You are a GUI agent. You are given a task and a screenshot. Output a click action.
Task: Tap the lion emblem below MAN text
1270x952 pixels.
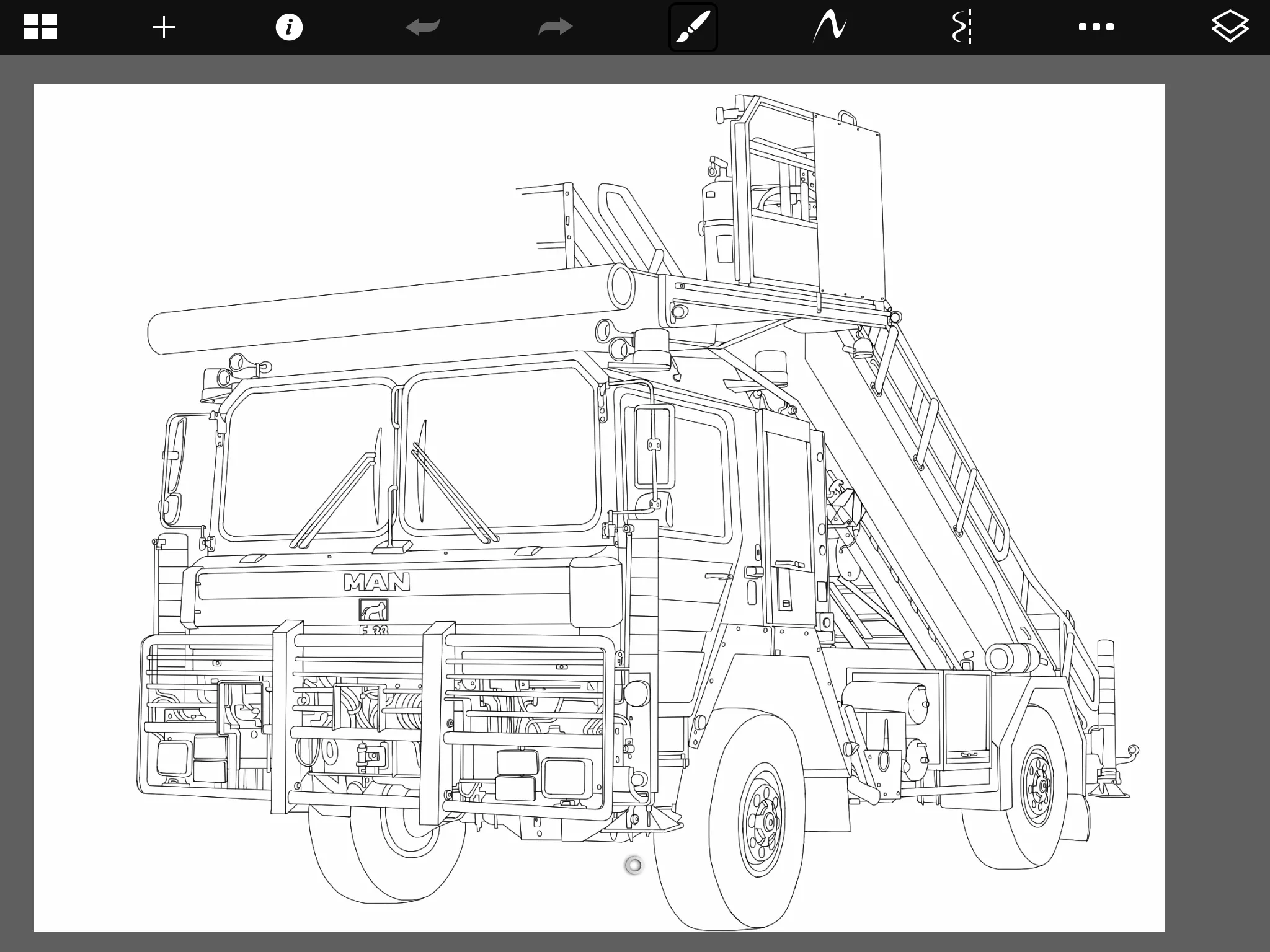pos(373,610)
